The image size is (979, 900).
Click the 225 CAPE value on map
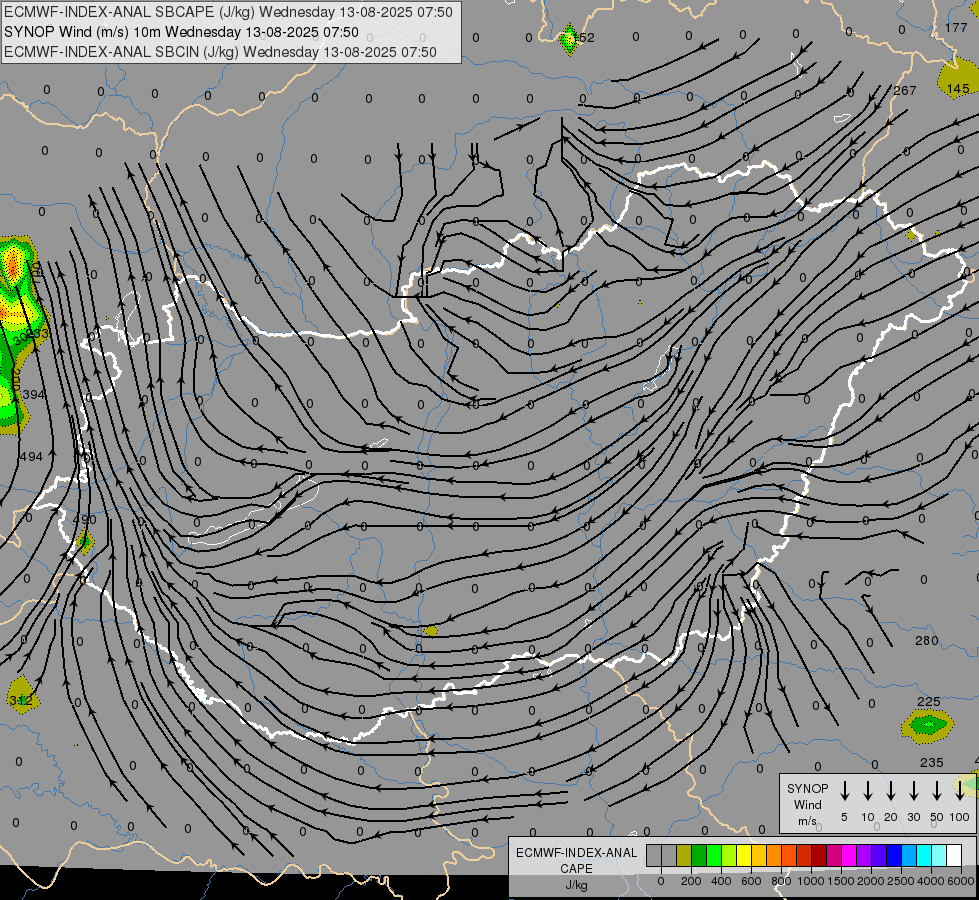coord(928,702)
